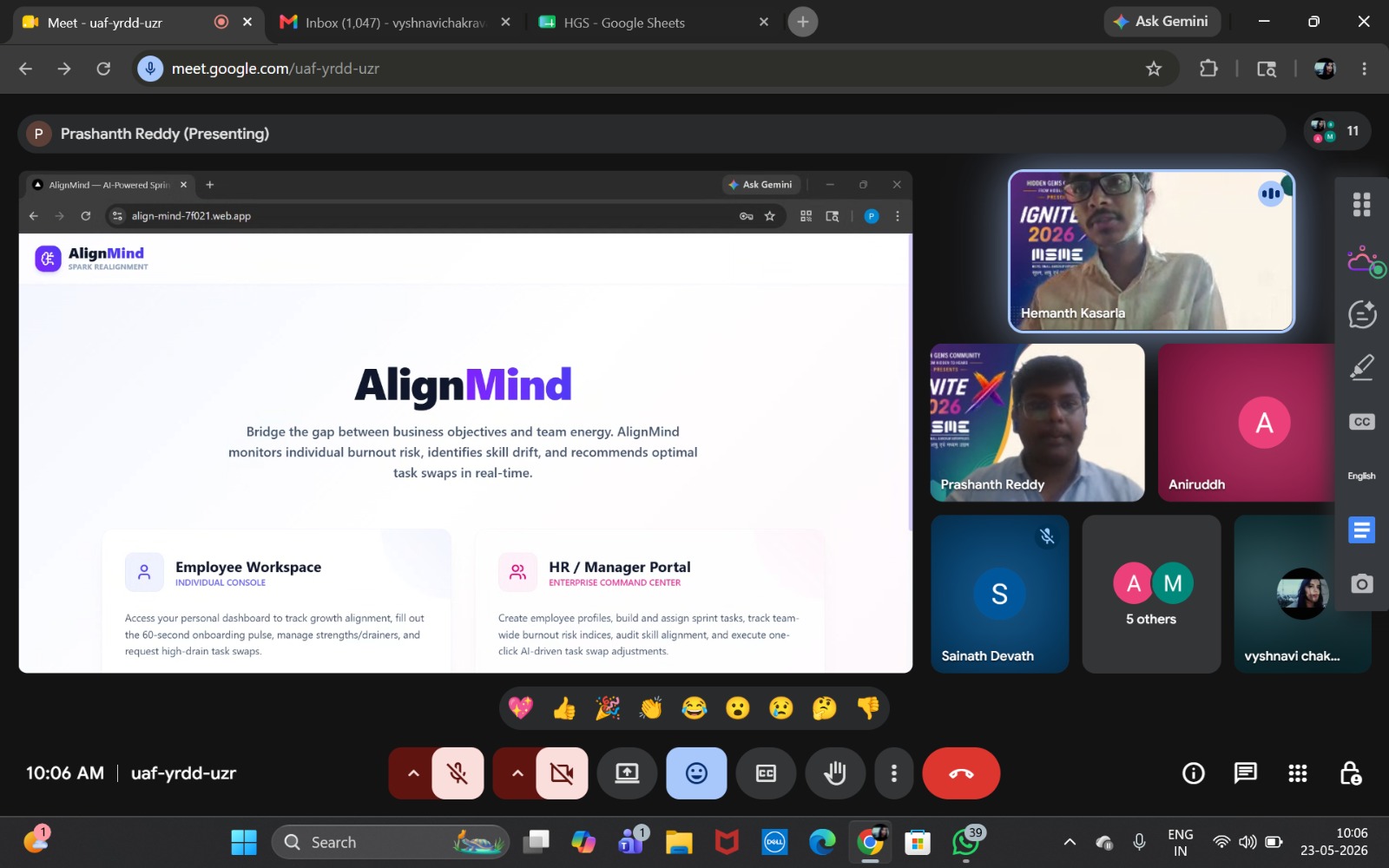Raise your hand in the meeting

pos(835,773)
